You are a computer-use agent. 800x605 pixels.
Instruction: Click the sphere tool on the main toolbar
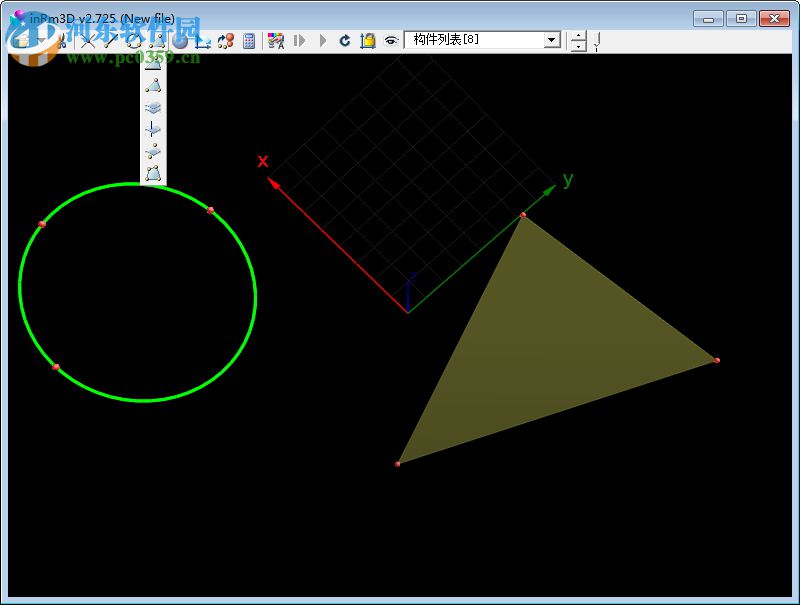(x=180, y=42)
